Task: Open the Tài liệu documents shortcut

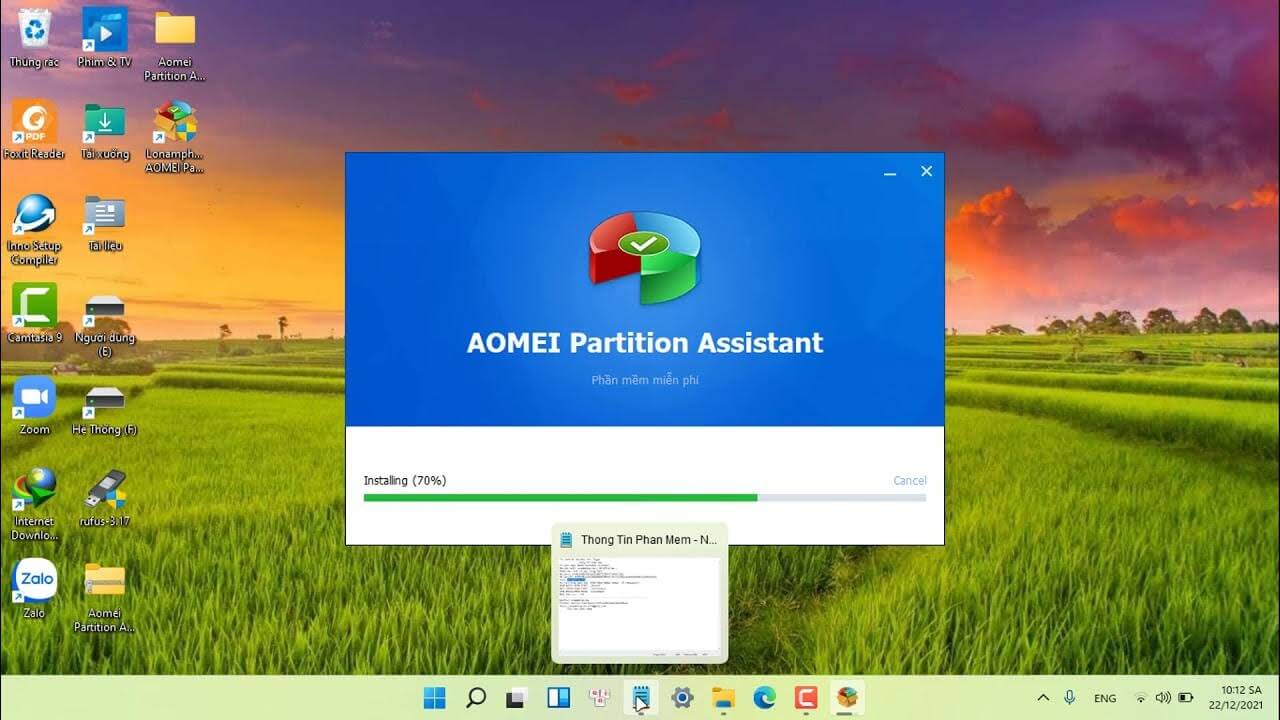Action: (x=105, y=221)
